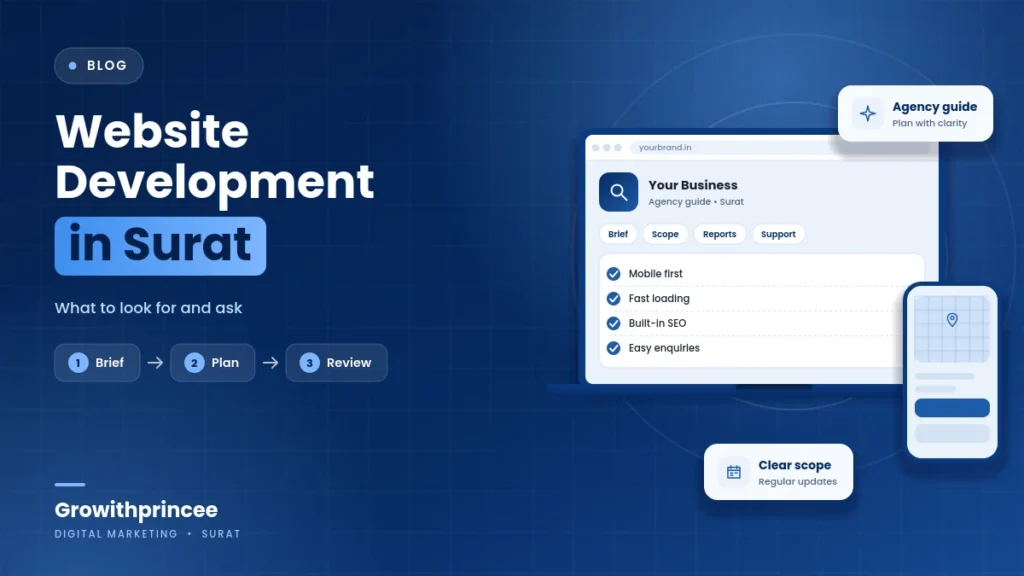Switch to the Reports tab

[x=720, y=234]
